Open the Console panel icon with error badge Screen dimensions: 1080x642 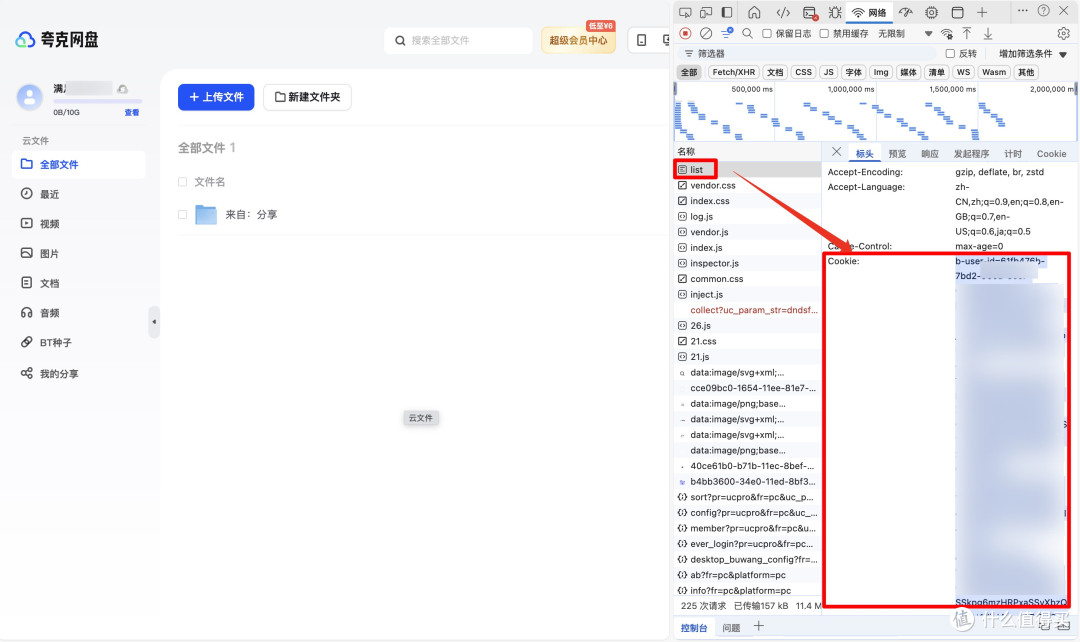(810, 12)
